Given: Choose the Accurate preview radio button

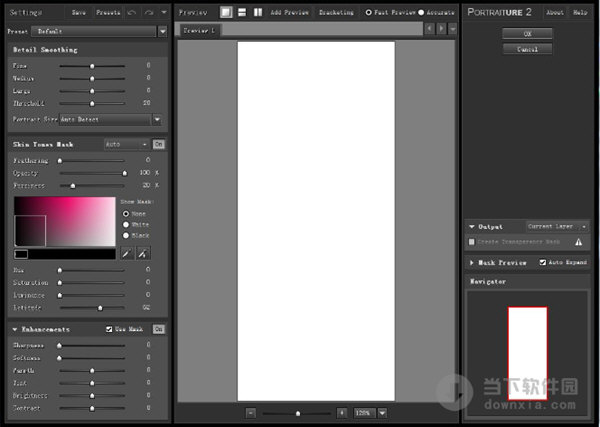Looking at the screenshot, I should pos(421,12).
